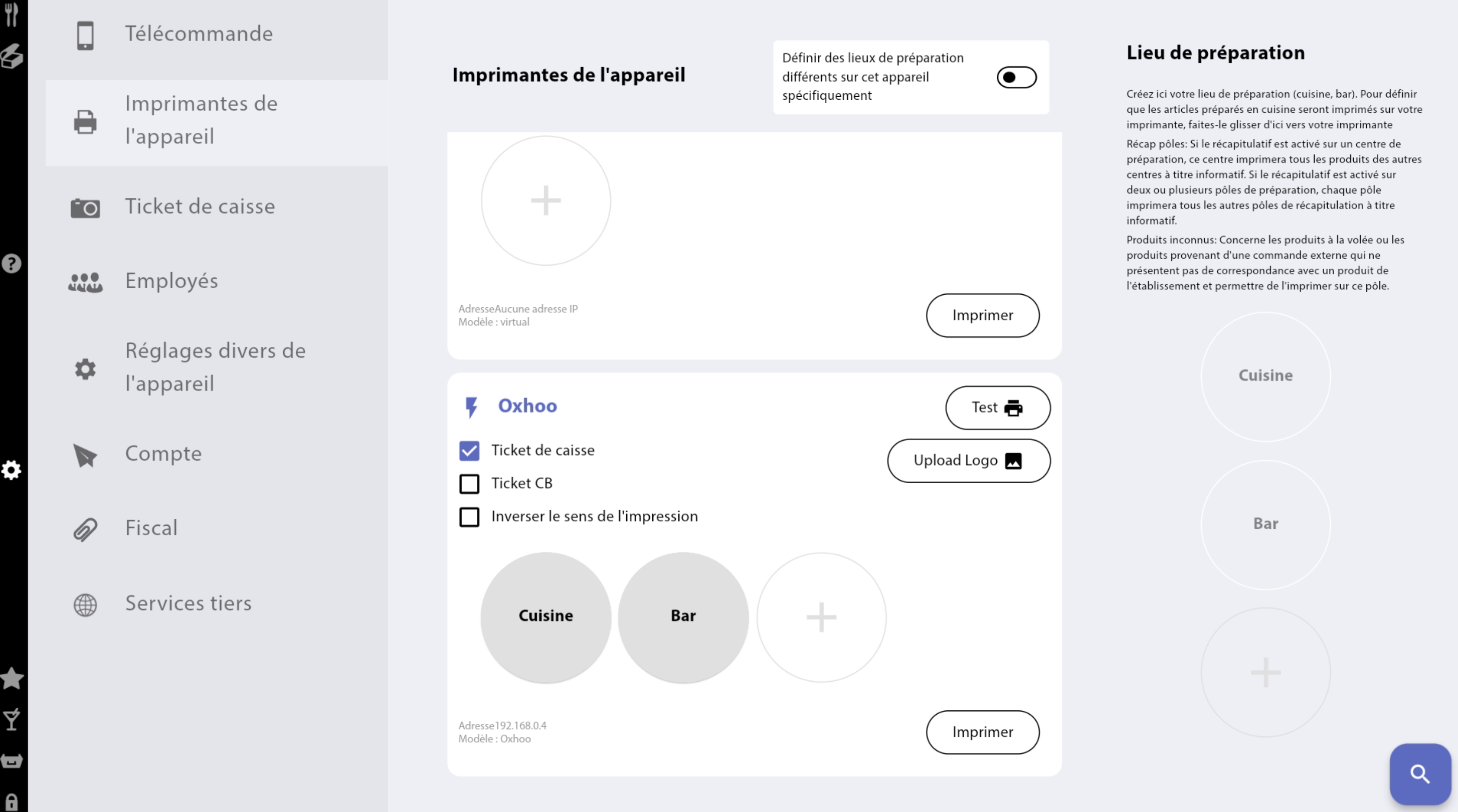Viewport: 1458px width, 812px height.
Task: Click the Upload Logo button
Action: click(969, 461)
